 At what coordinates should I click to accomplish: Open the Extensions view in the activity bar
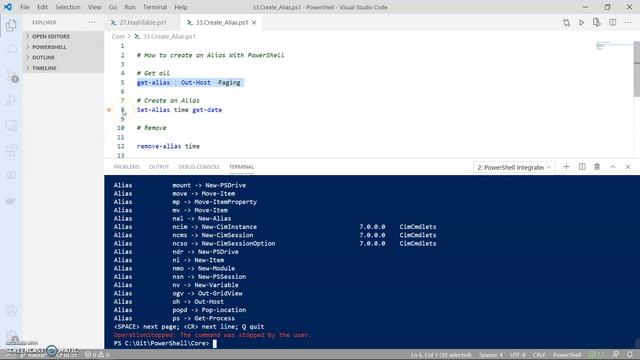coord(11,150)
